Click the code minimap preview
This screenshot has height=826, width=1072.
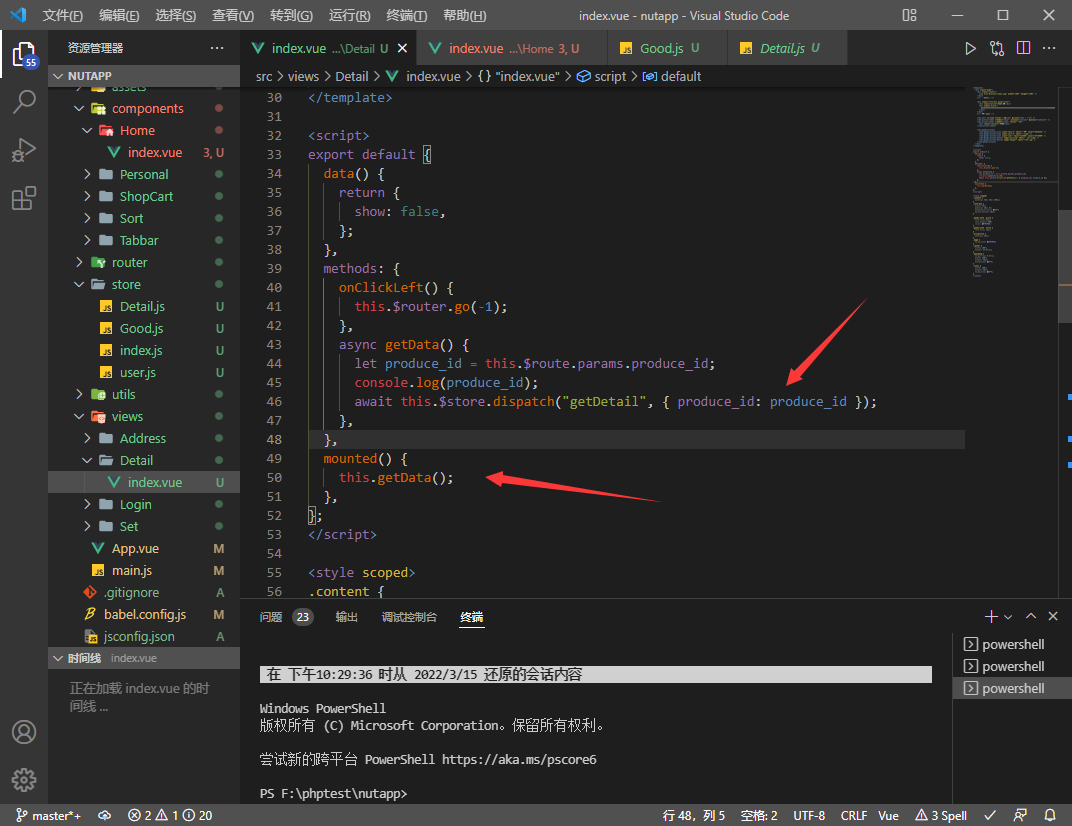click(1015, 181)
